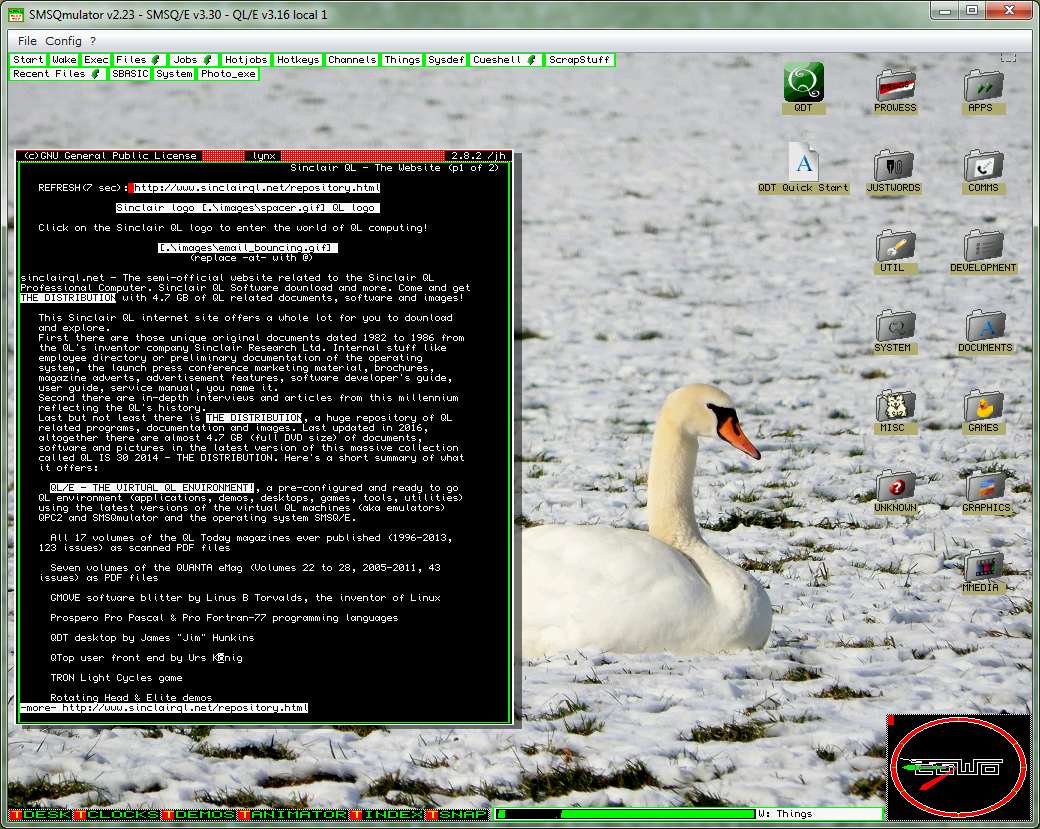Click the small marker at top-right of desktop
The width and height of the screenshot is (1040, 829).
coord(1008,58)
